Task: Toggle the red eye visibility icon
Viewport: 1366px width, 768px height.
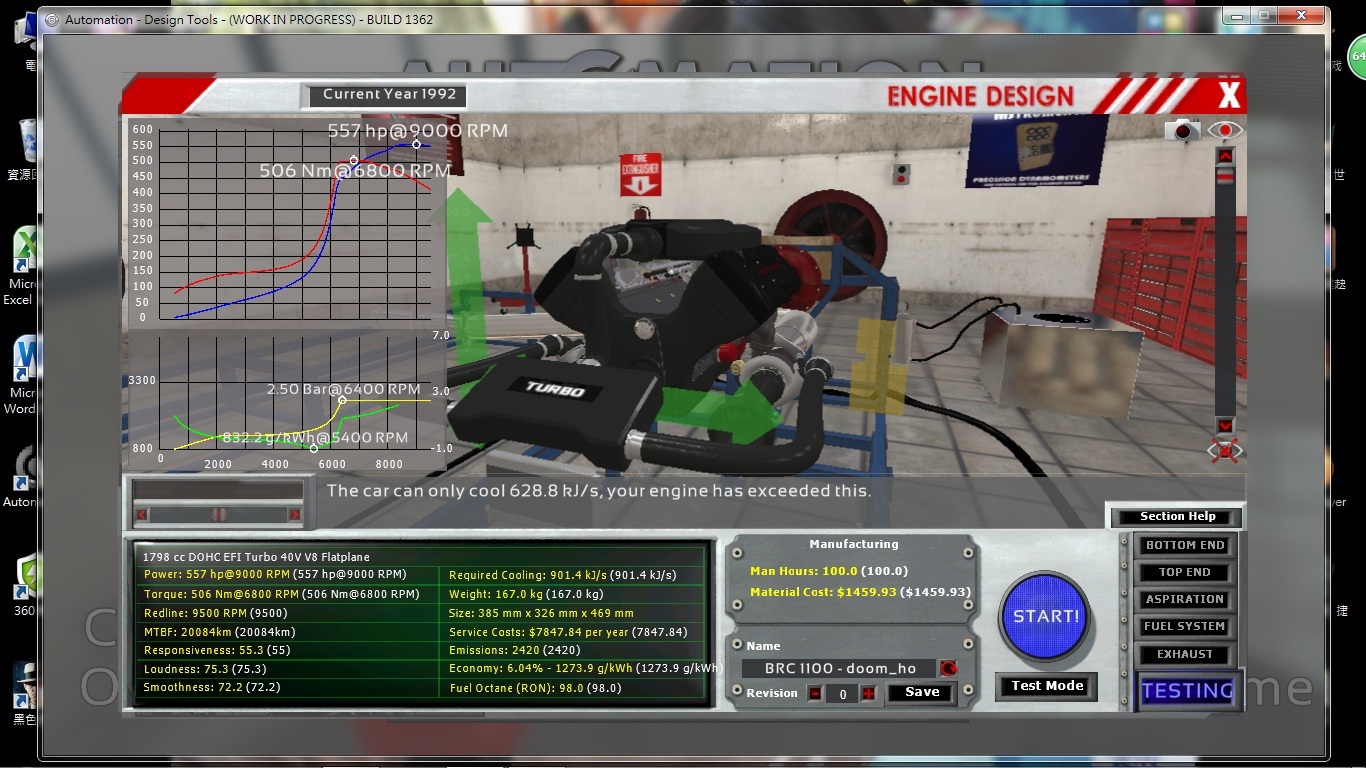Action: coord(1225,131)
